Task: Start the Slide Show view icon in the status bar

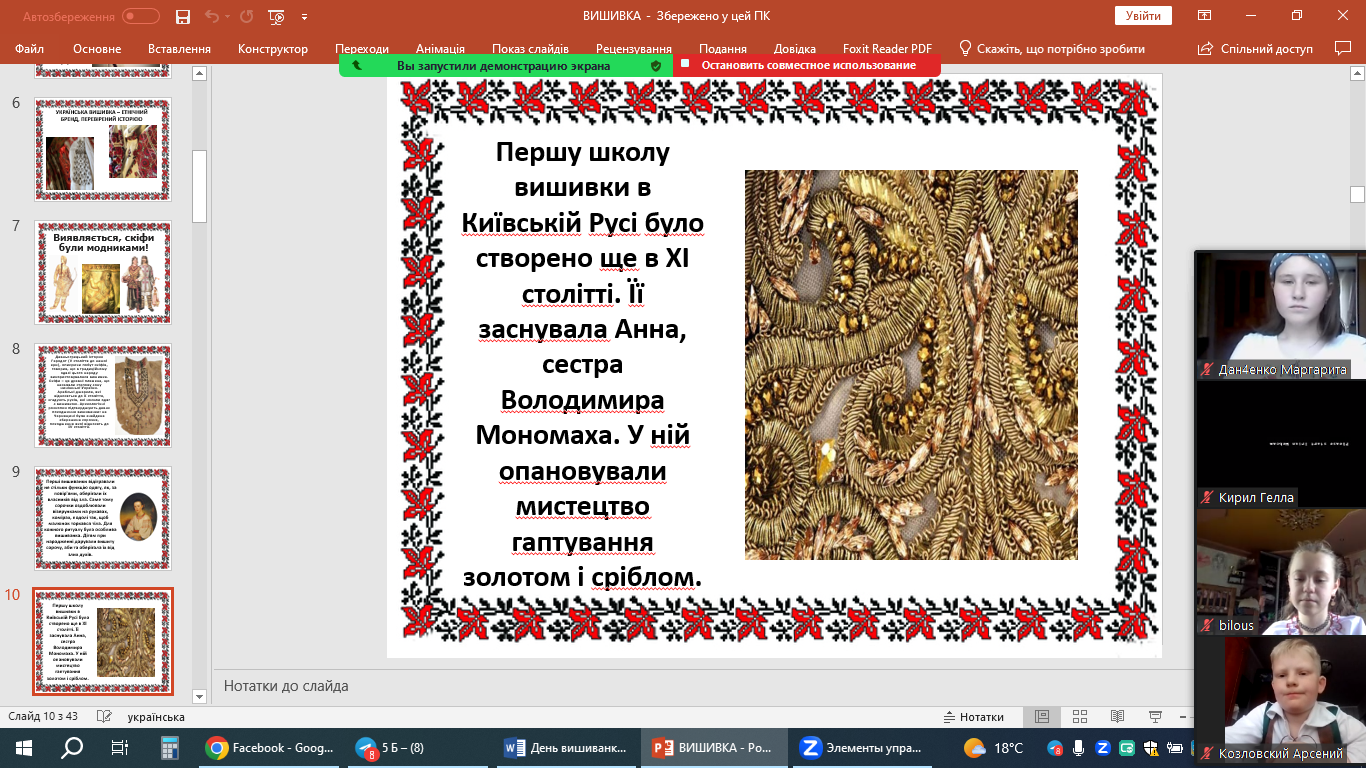Action: [1155, 717]
